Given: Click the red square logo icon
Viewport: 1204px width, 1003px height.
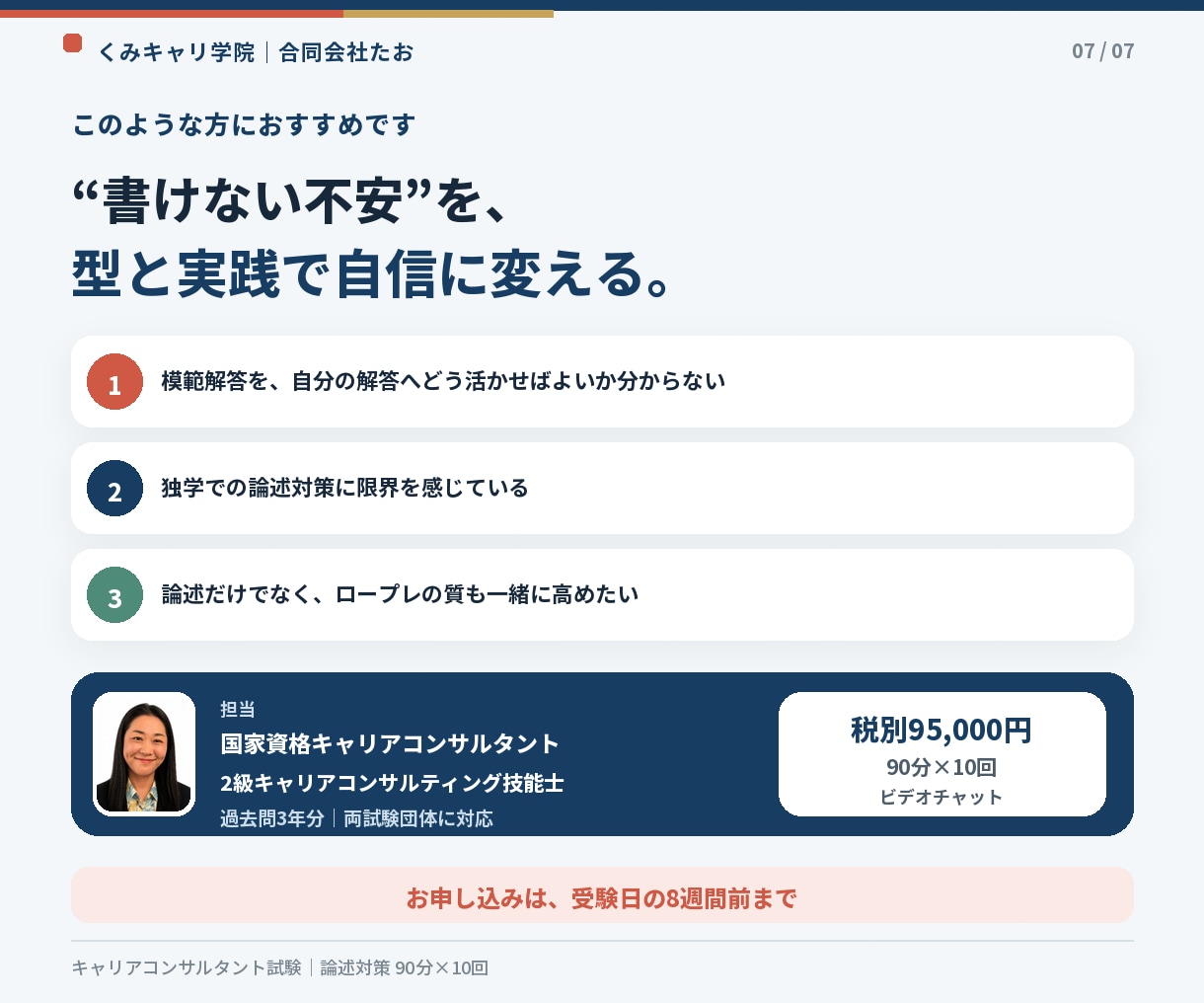Looking at the screenshot, I should click(x=72, y=42).
